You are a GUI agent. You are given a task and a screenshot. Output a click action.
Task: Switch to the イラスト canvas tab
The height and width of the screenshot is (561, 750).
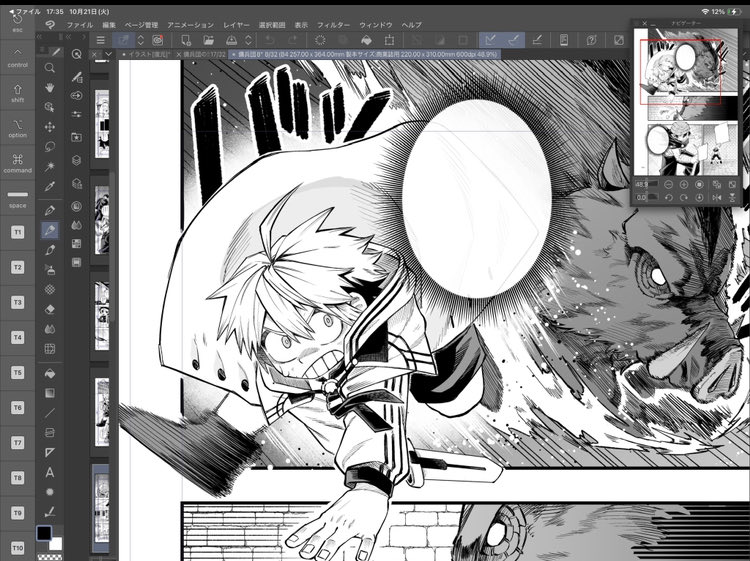click(146, 54)
